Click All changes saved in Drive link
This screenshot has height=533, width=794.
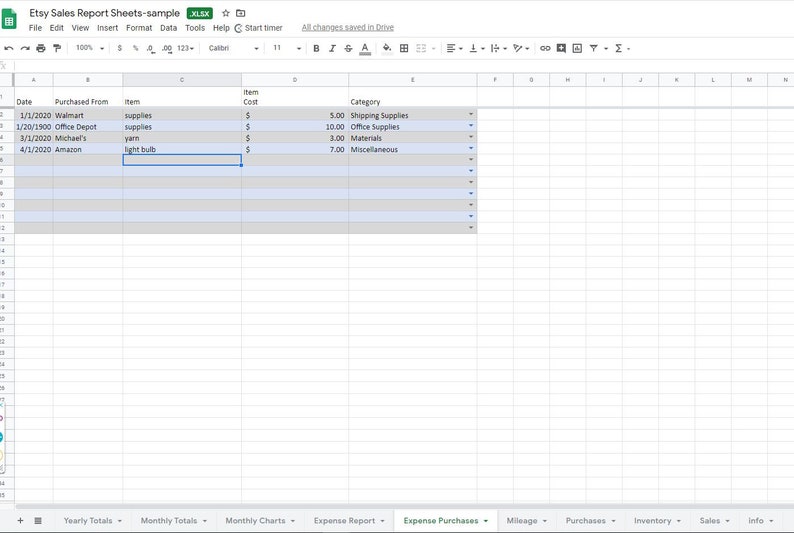pos(347,27)
